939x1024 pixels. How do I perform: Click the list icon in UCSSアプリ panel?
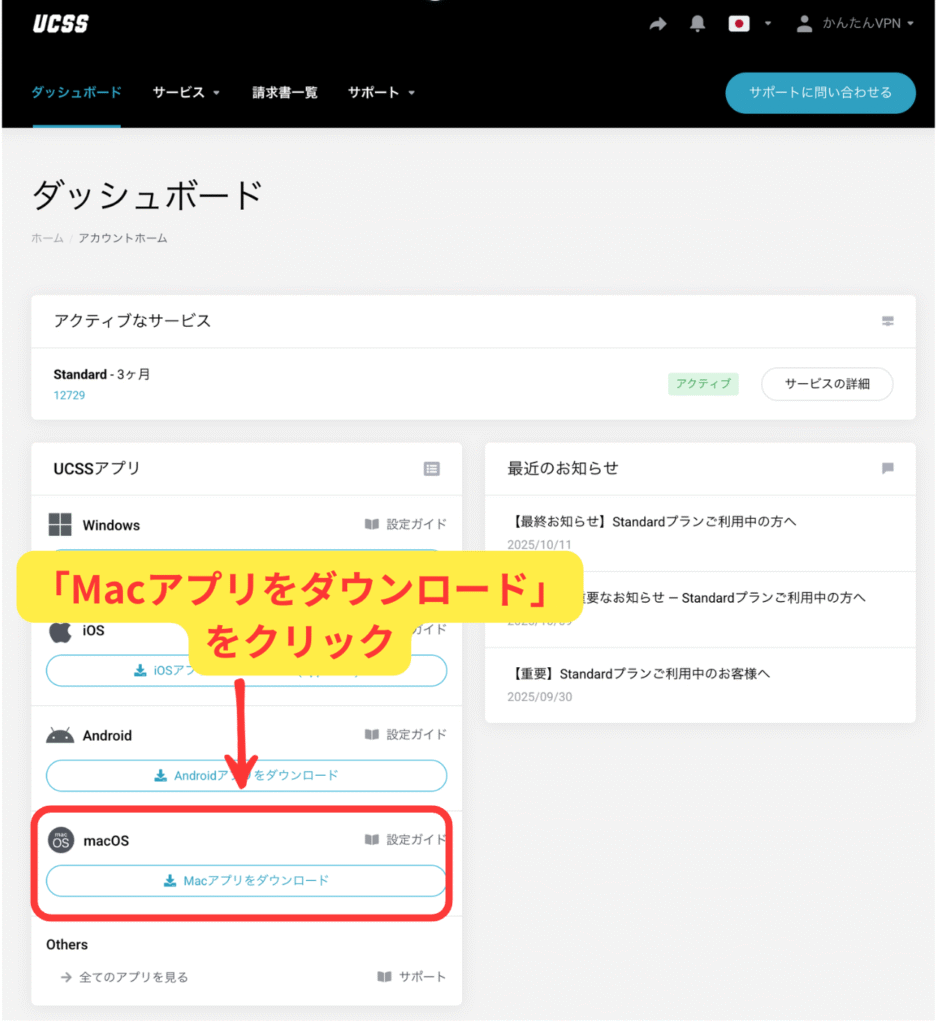coord(431,468)
